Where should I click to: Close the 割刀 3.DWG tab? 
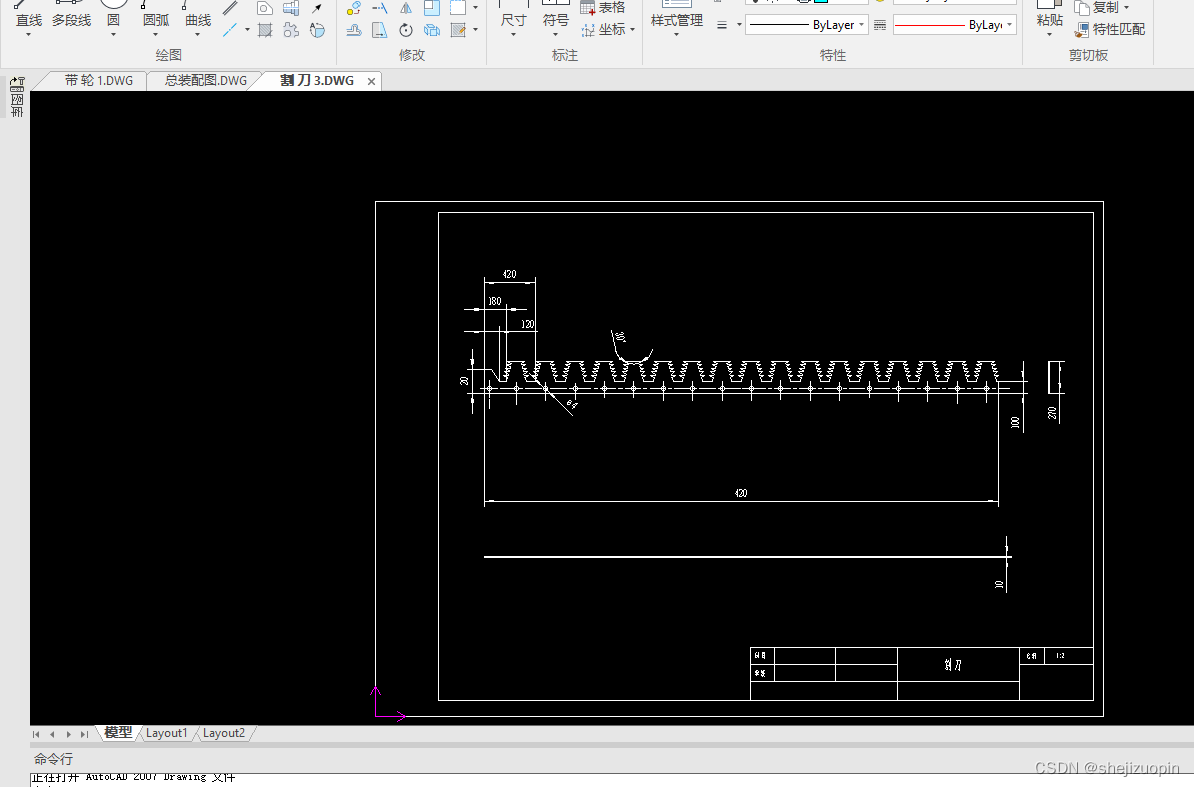click(x=372, y=81)
